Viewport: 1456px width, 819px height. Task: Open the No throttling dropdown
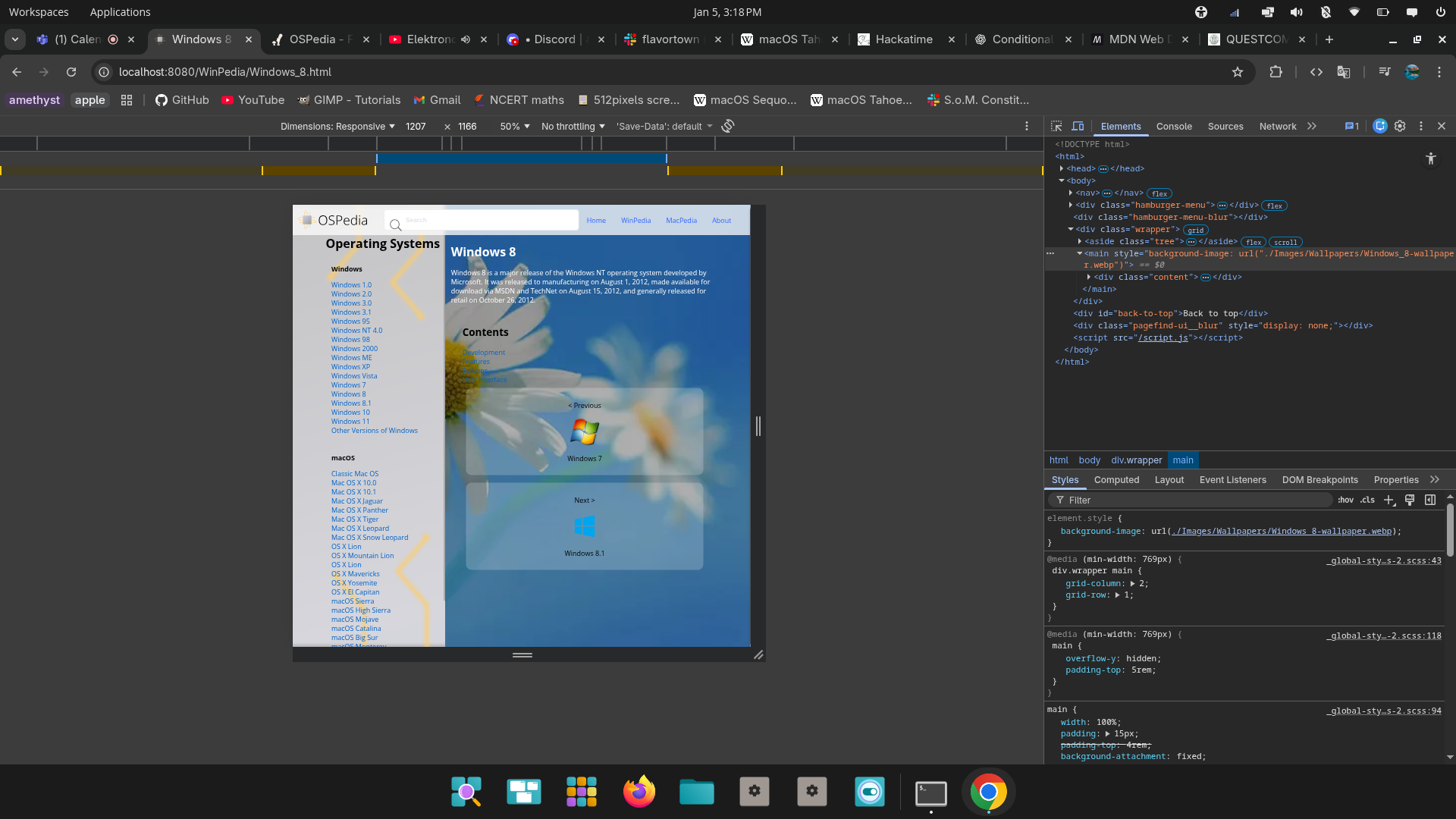pos(573,126)
